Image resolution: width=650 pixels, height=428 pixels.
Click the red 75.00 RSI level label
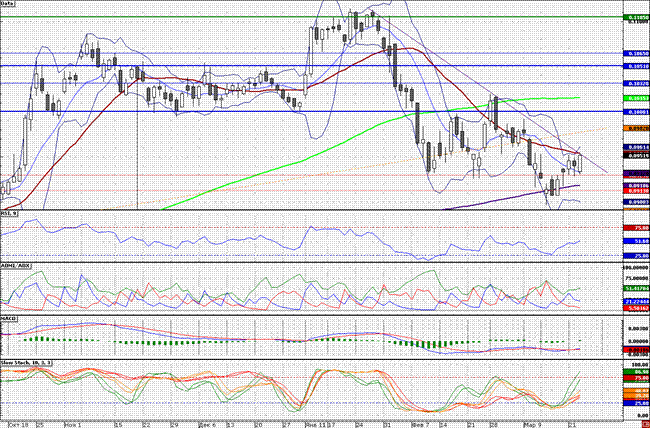point(638,227)
